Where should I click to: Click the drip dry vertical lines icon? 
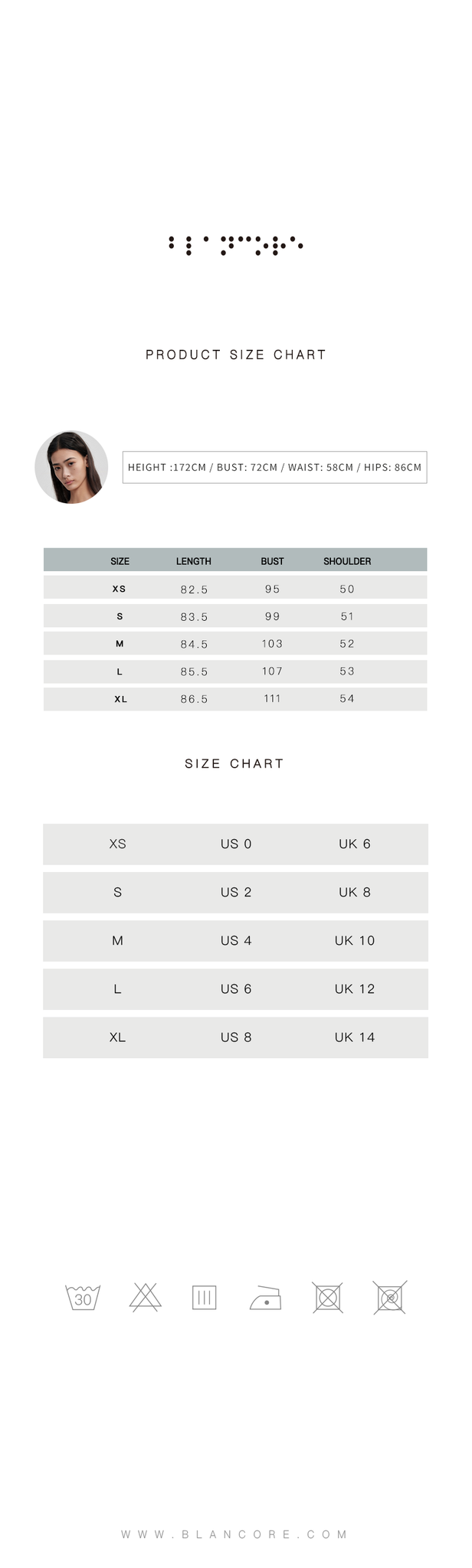coord(205,1298)
